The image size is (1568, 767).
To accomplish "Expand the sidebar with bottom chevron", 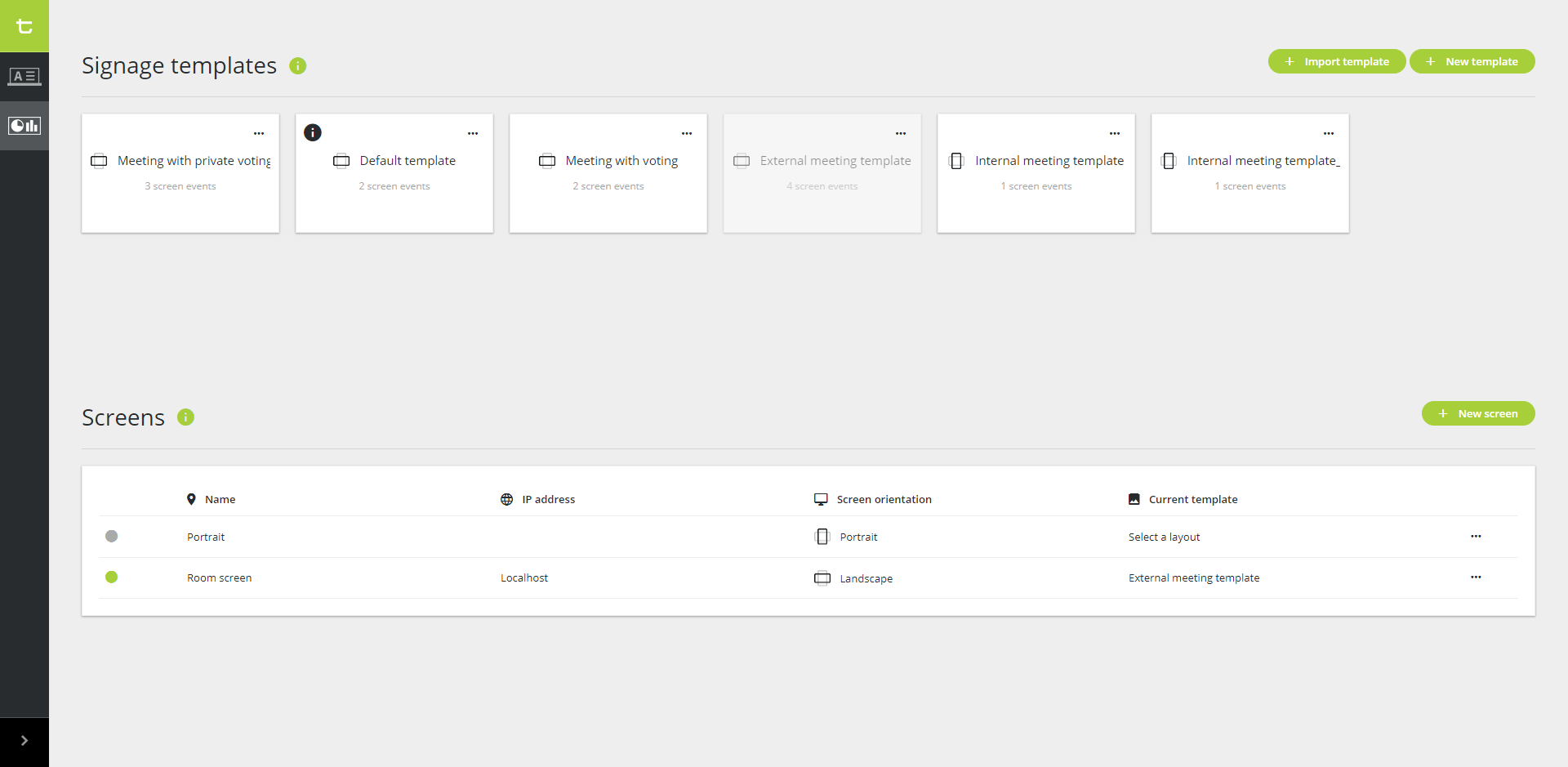I will coord(24,741).
